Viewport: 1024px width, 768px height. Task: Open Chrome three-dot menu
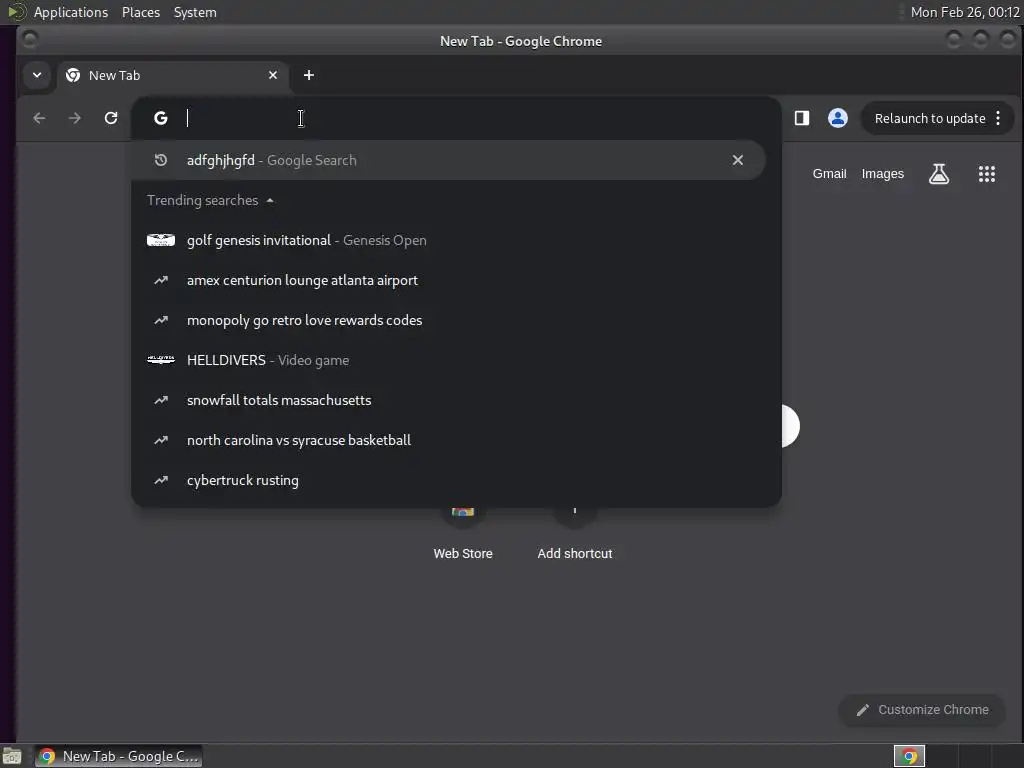pos(998,118)
